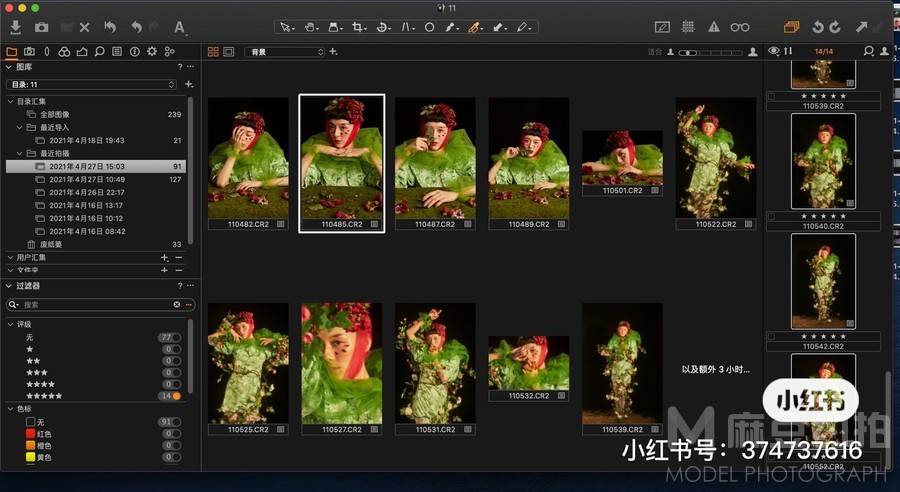Select thumbnail 110487.CR2
Screen dimensions: 900x492
pyautogui.click(x=435, y=164)
